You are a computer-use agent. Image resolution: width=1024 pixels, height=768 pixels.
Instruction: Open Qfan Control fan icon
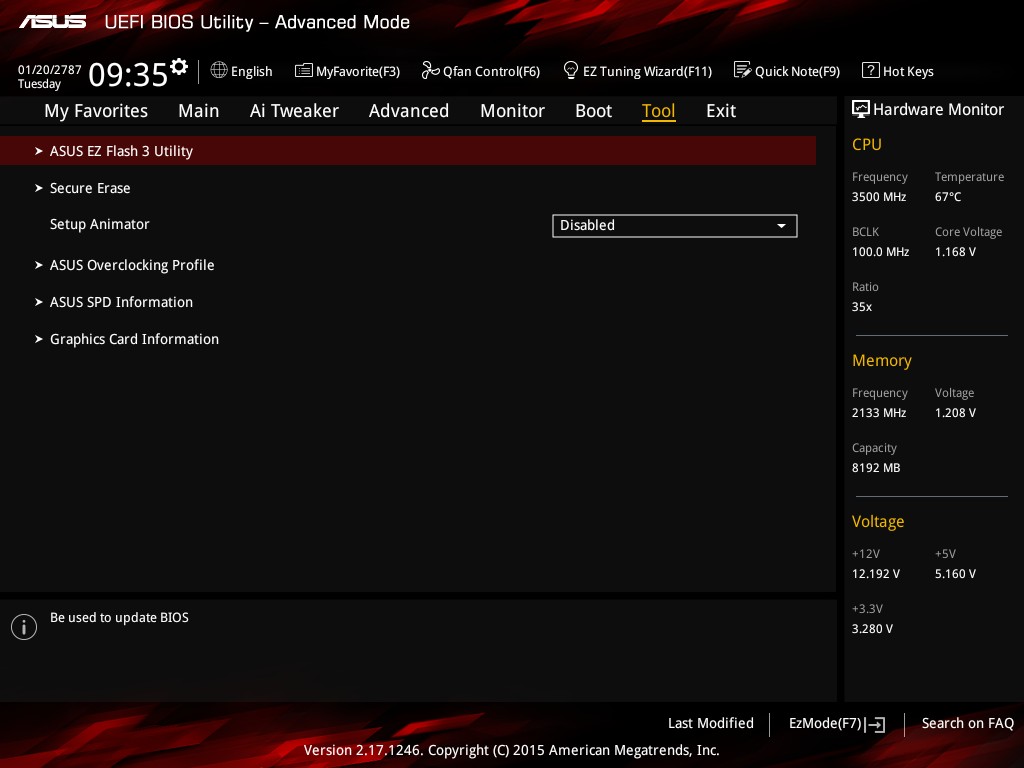(430, 70)
